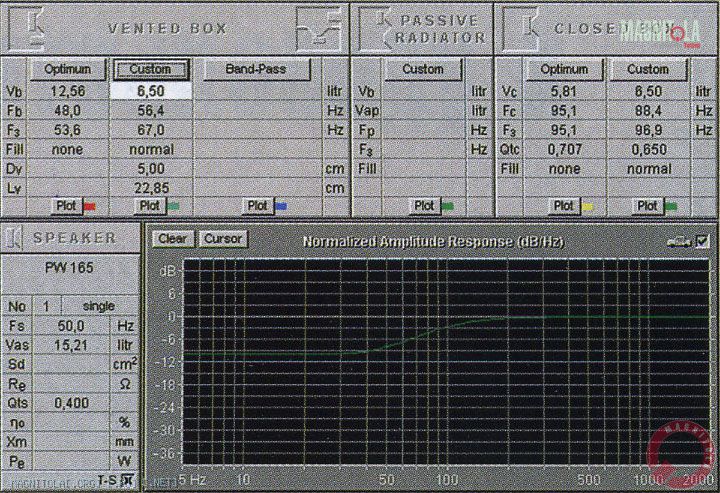Open the T-S parameters icon
The image size is (720, 493).
click(128, 480)
